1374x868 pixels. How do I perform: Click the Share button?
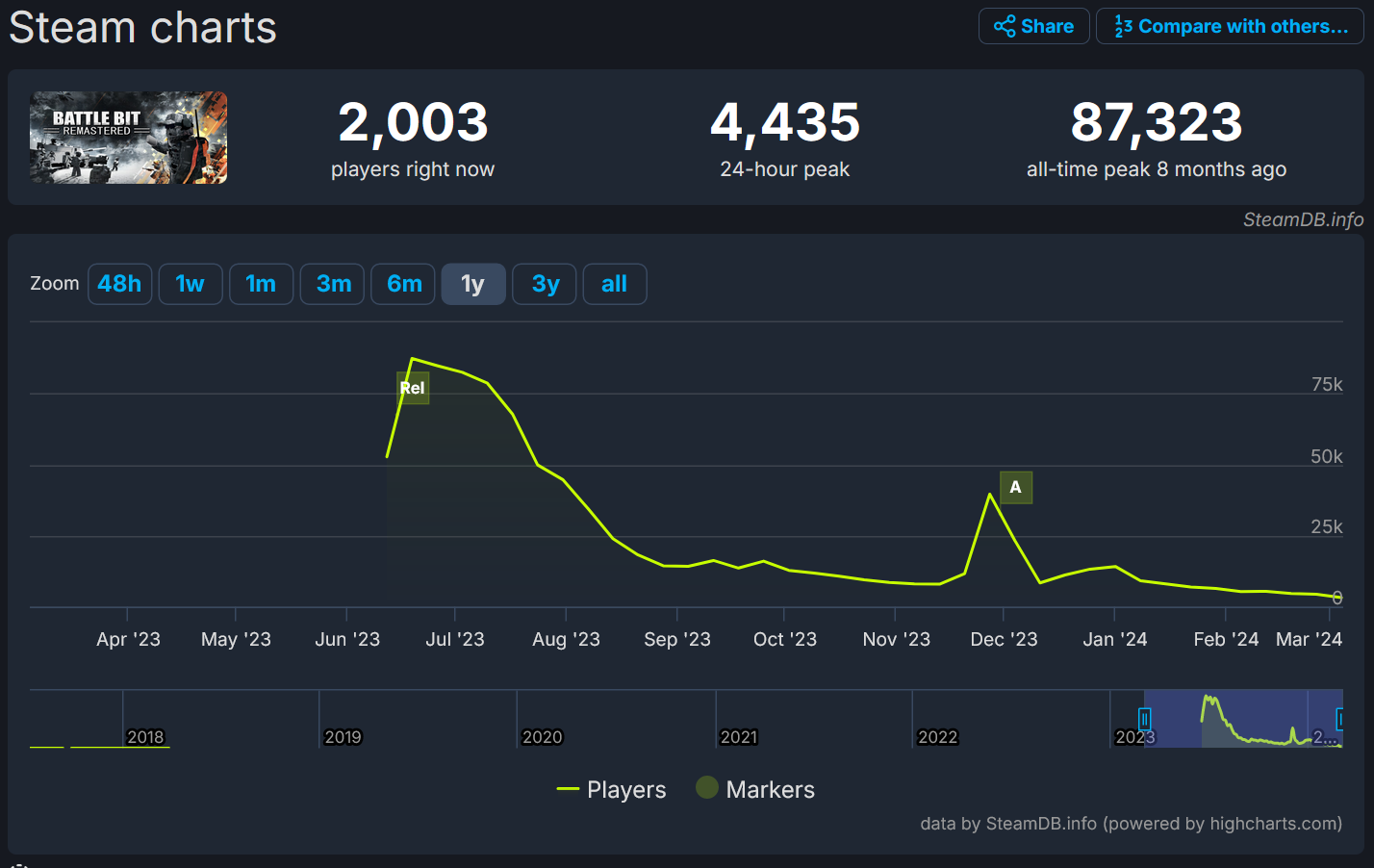click(x=1033, y=26)
